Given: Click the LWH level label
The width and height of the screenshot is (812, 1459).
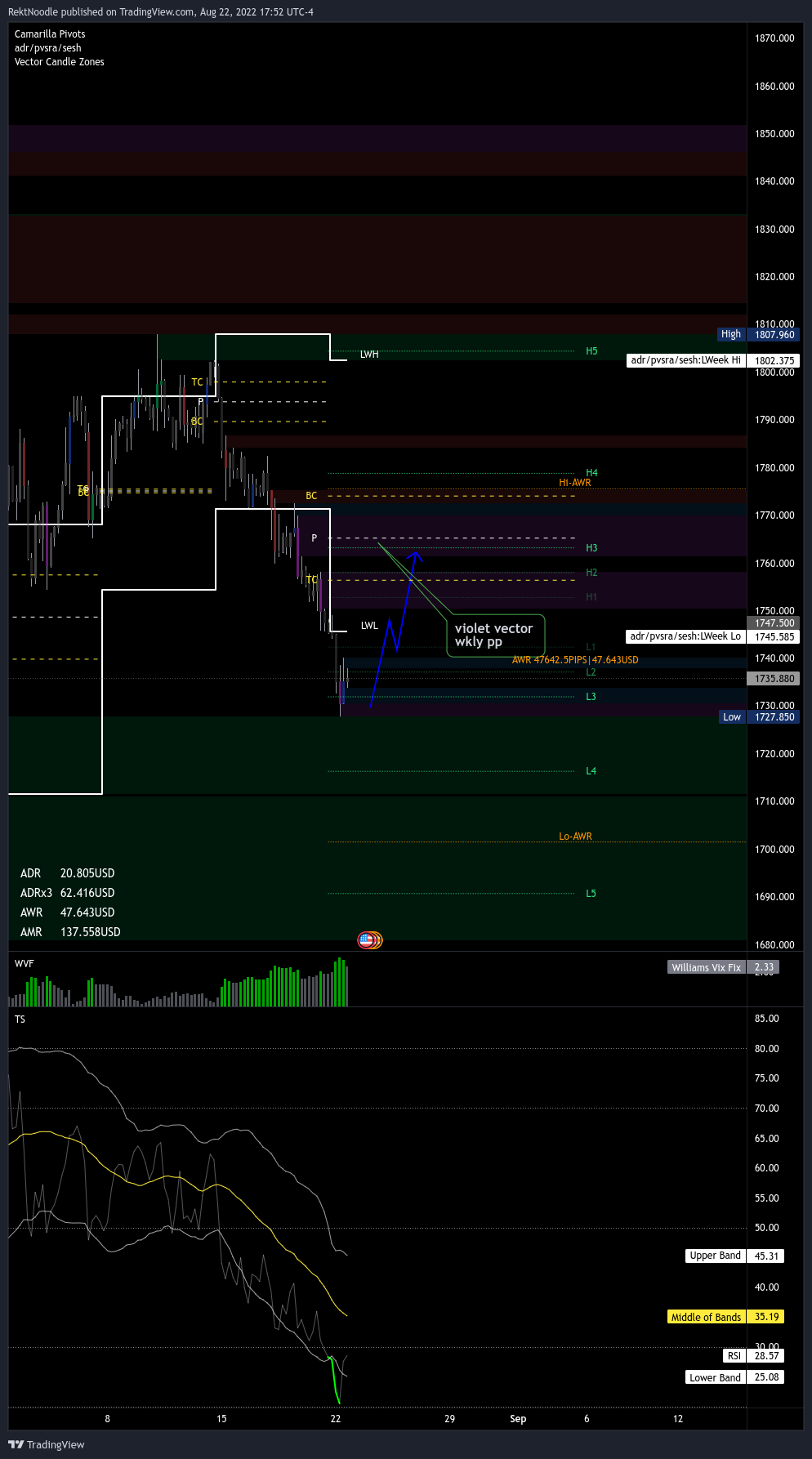Looking at the screenshot, I should click(369, 355).
